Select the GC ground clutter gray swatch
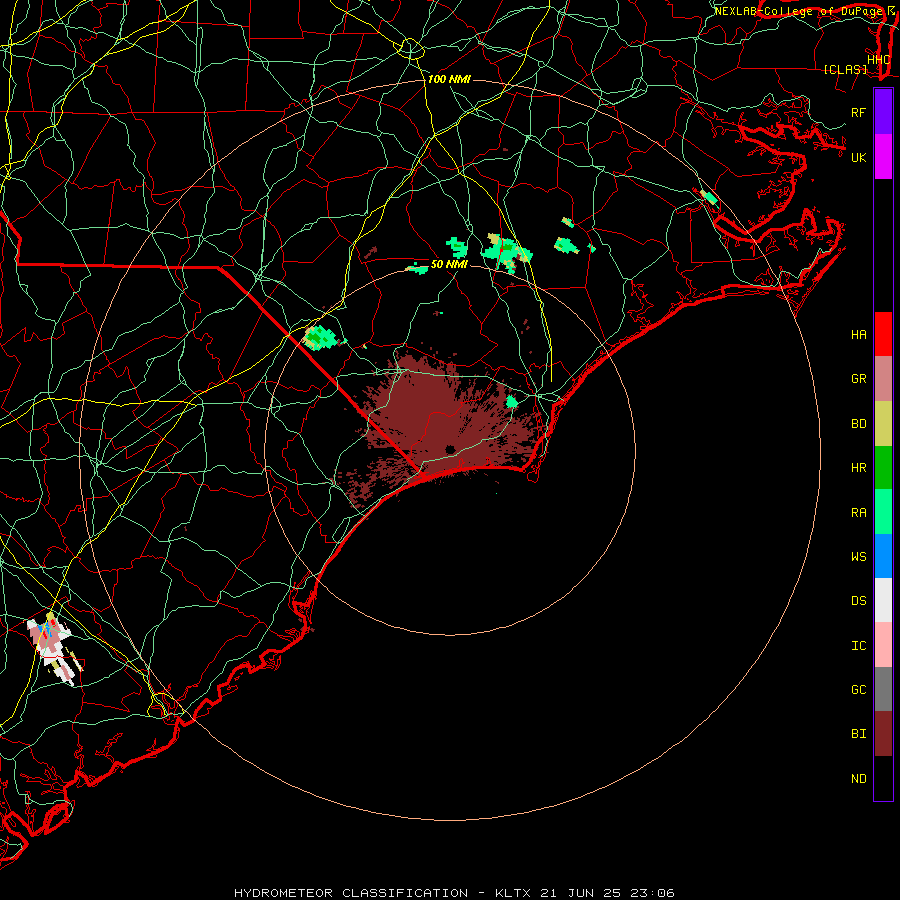The height and width of the screenshot is (900, 900). [883, 689]
